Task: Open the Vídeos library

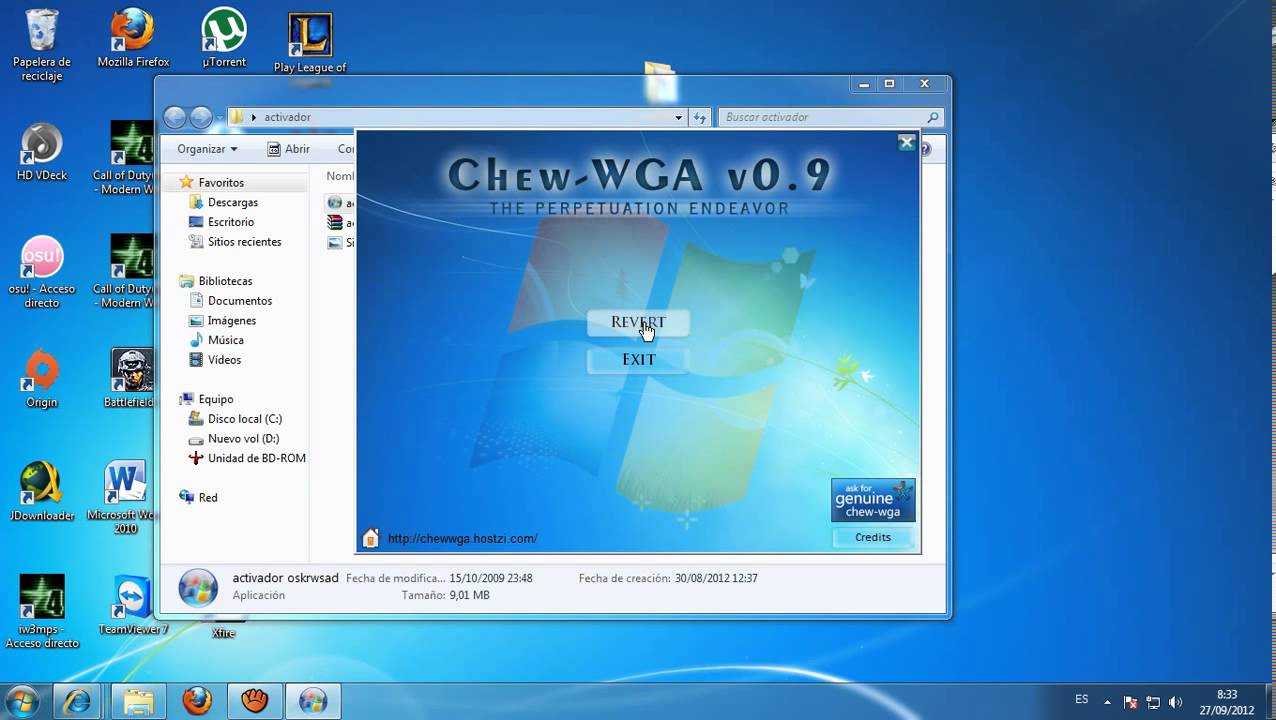Action: coord(225,360)
